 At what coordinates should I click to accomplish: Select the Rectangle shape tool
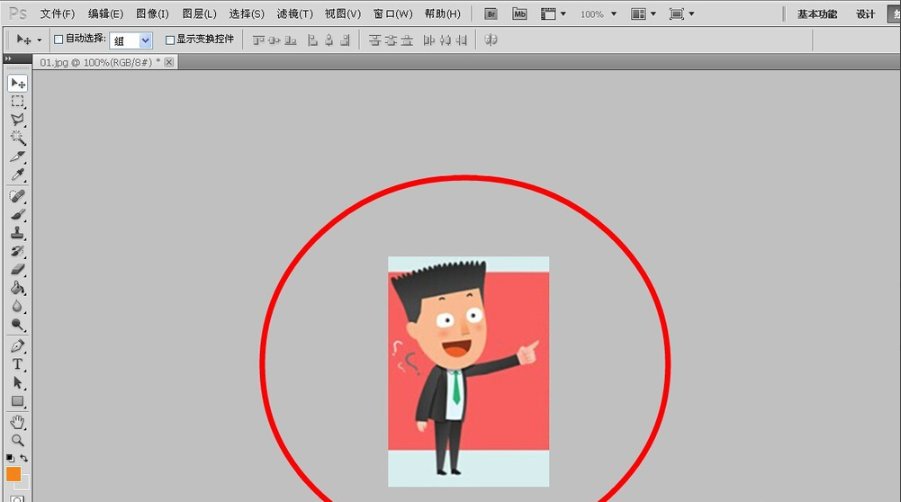pyautogui.click(x=17, y=401)
